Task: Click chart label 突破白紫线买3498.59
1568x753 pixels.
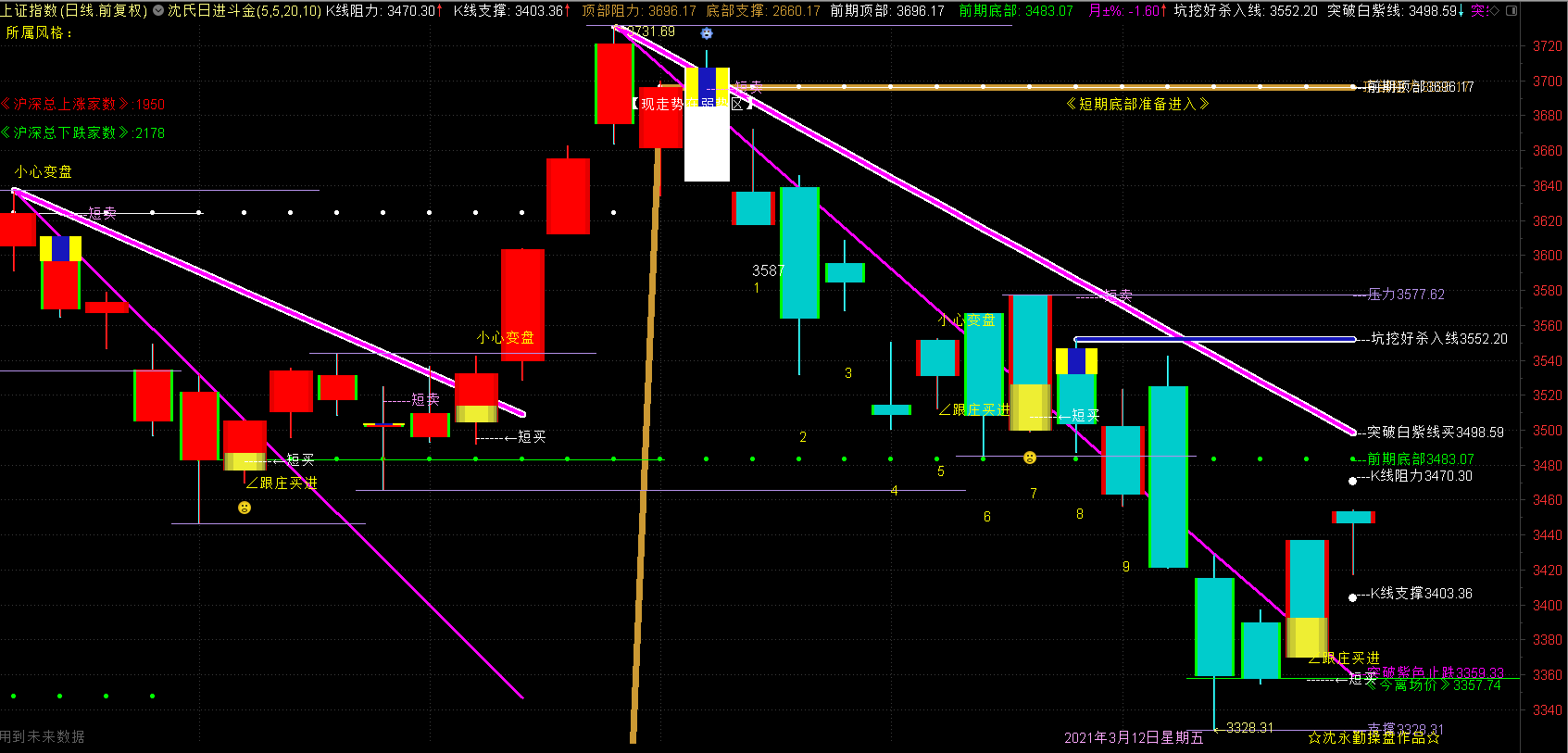Action: pyautogui.click(x=1436, y=433)
